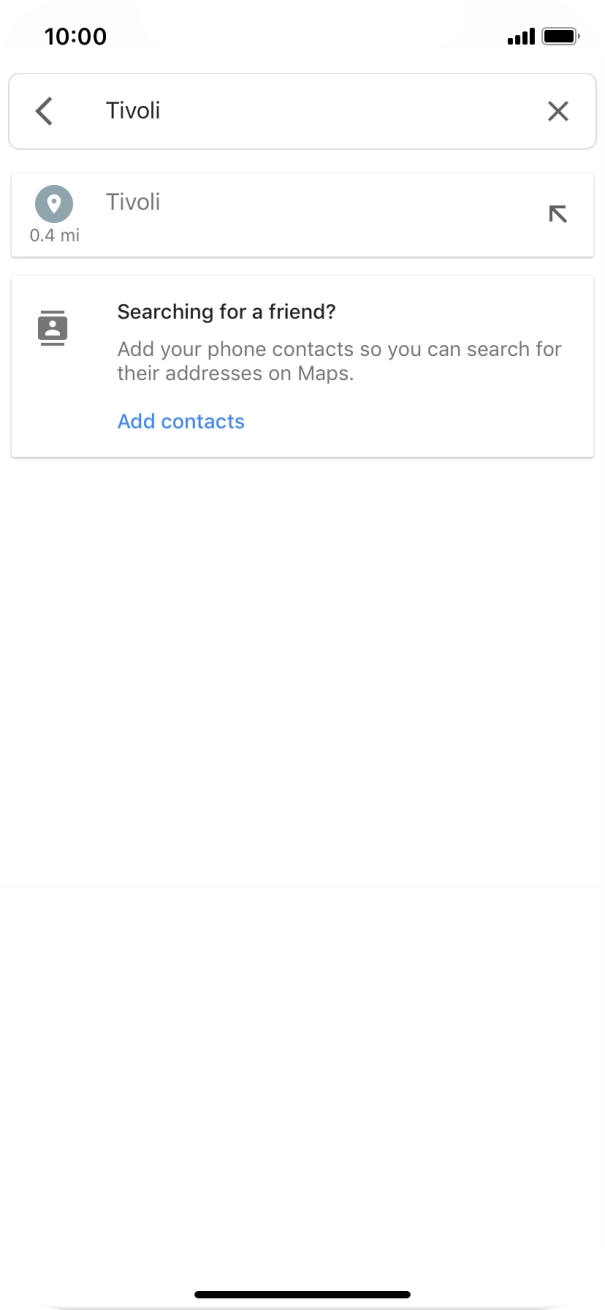The image size is (605, 1310).
Task: Tap the home indicator bar
Action: tap(302, 1294)
